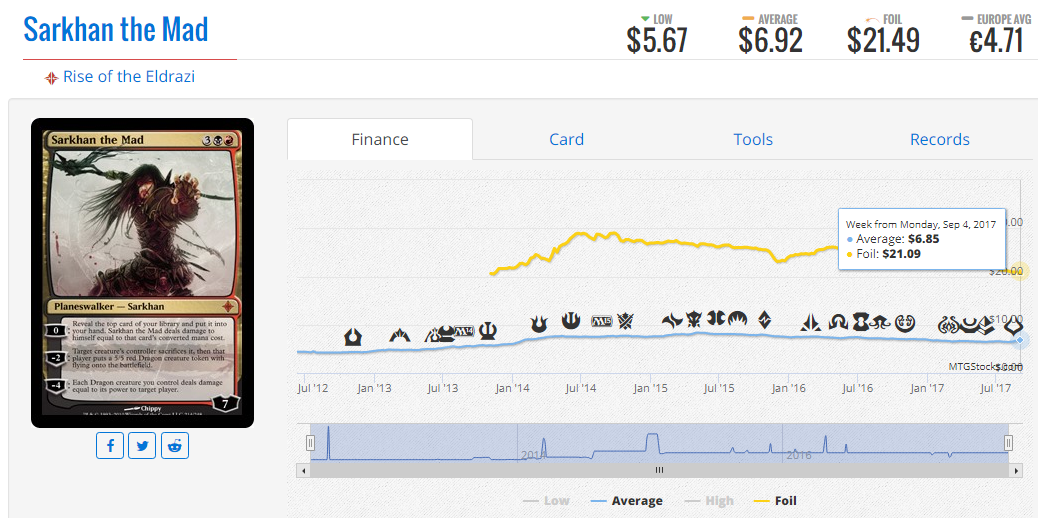Click the left handle of chart range navigator
The image size is (1038, 518).
310,442
